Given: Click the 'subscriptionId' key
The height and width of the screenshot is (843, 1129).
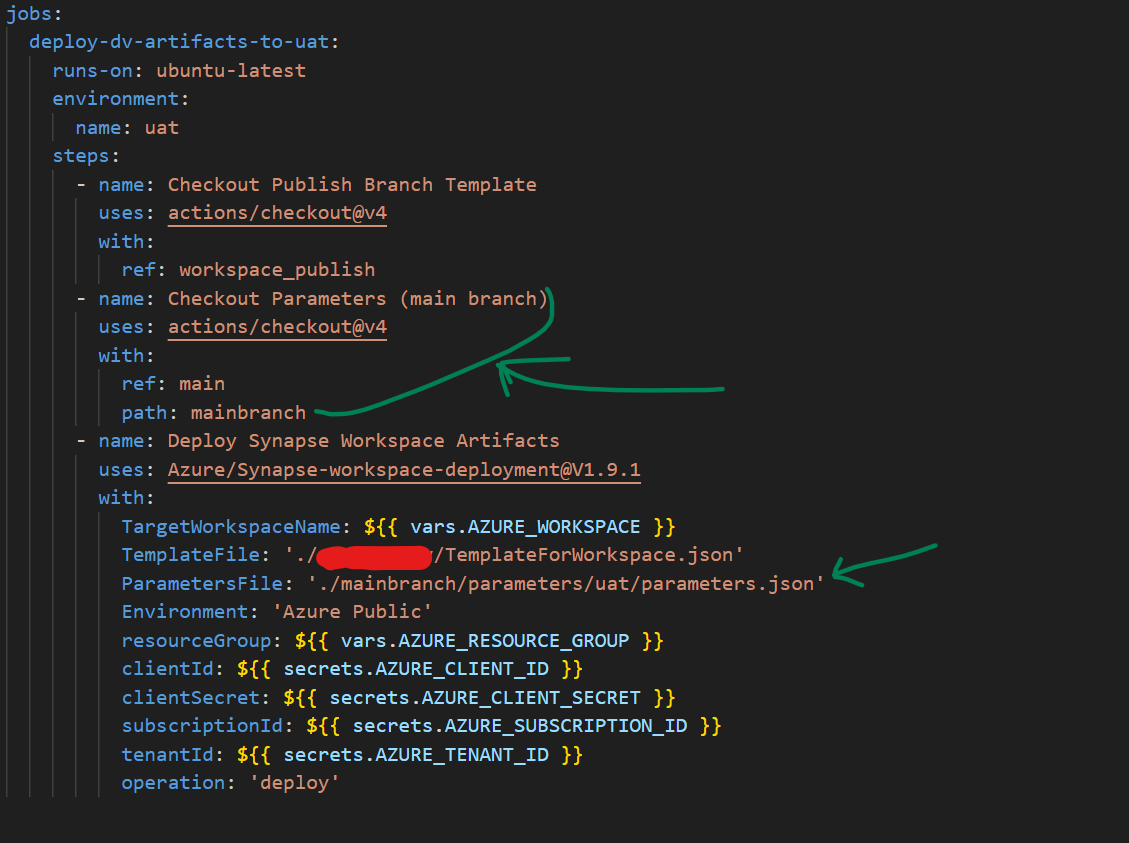Looking at the screenshot, I should coord(202,726).
